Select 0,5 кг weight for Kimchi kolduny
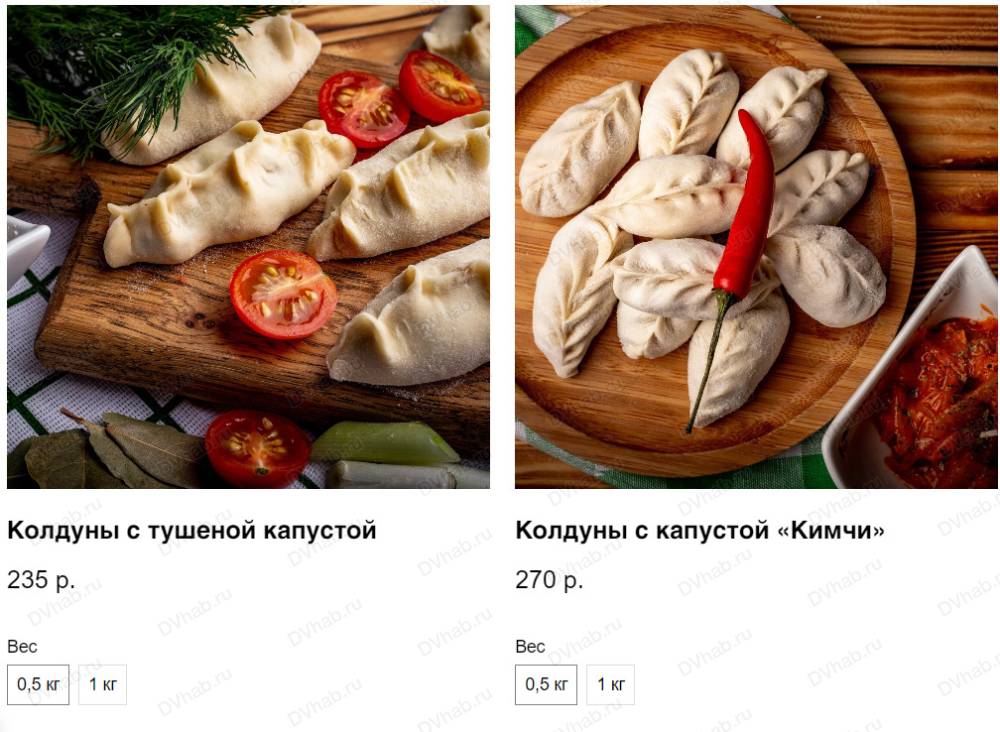 [x=546, y=684]
